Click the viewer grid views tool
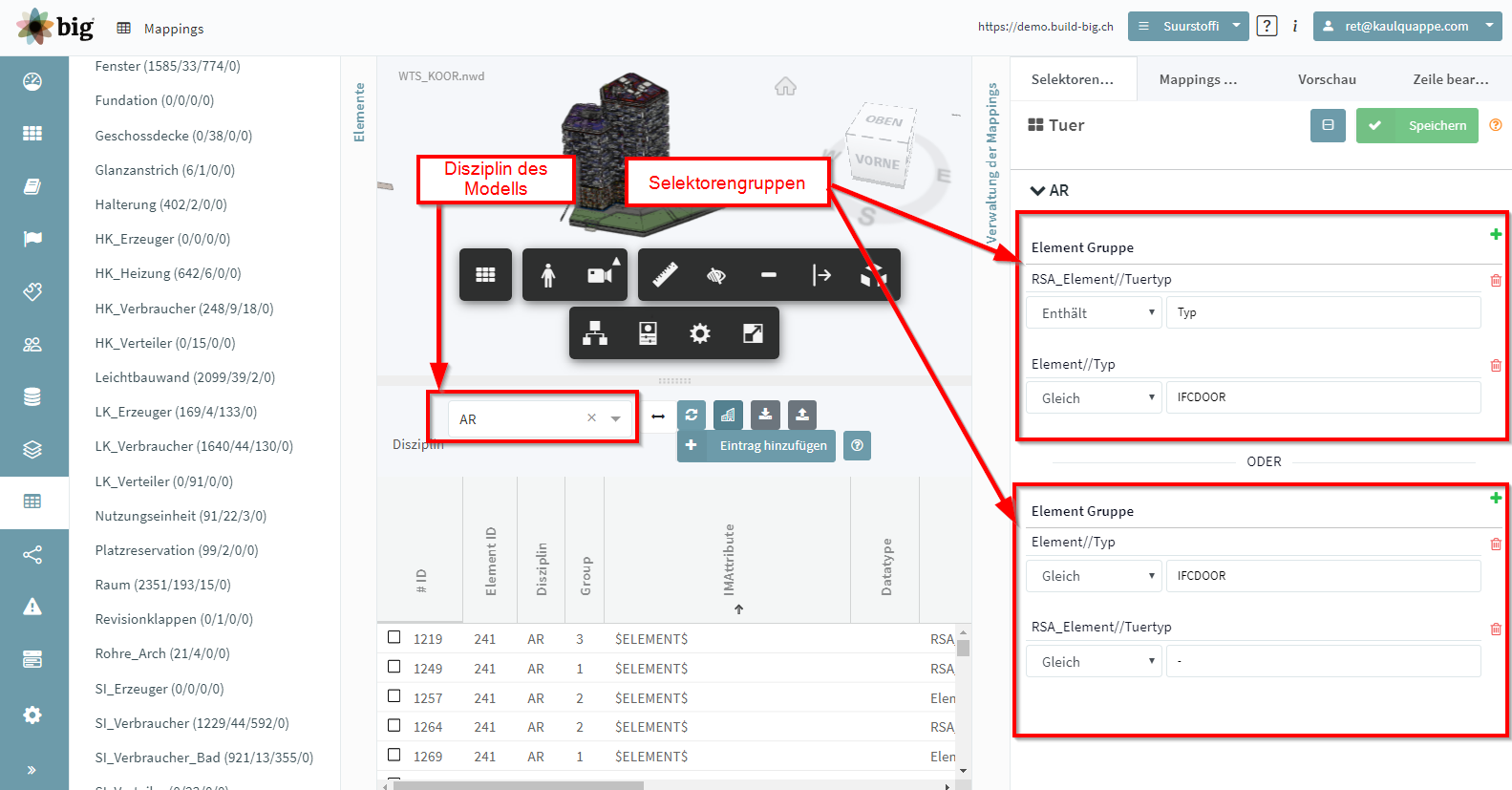The image size is (1512, 790). pos(485,275)
